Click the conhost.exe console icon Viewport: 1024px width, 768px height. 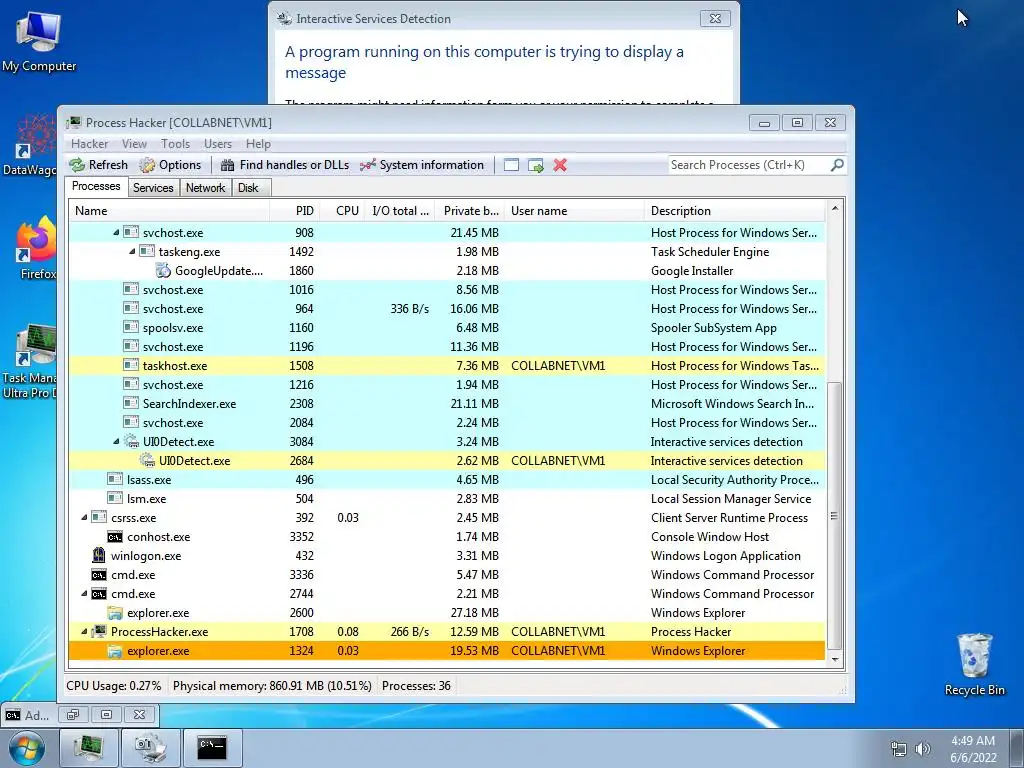[x=115, y=537]
